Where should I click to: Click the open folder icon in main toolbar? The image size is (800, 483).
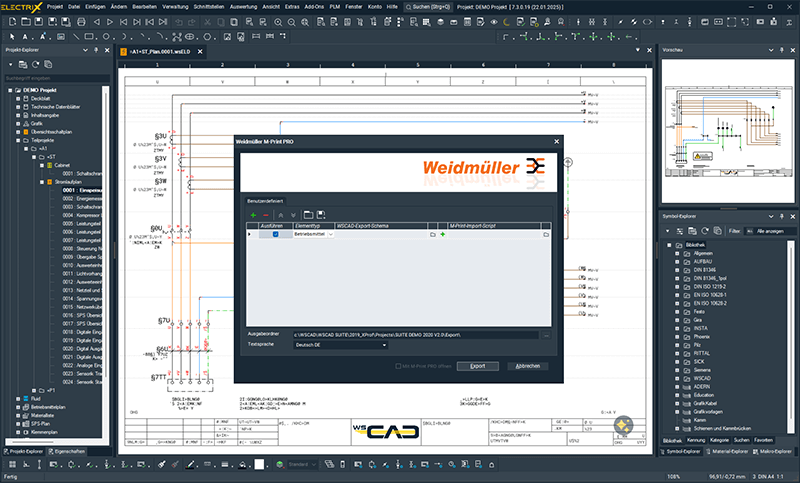tap(26, 22)
